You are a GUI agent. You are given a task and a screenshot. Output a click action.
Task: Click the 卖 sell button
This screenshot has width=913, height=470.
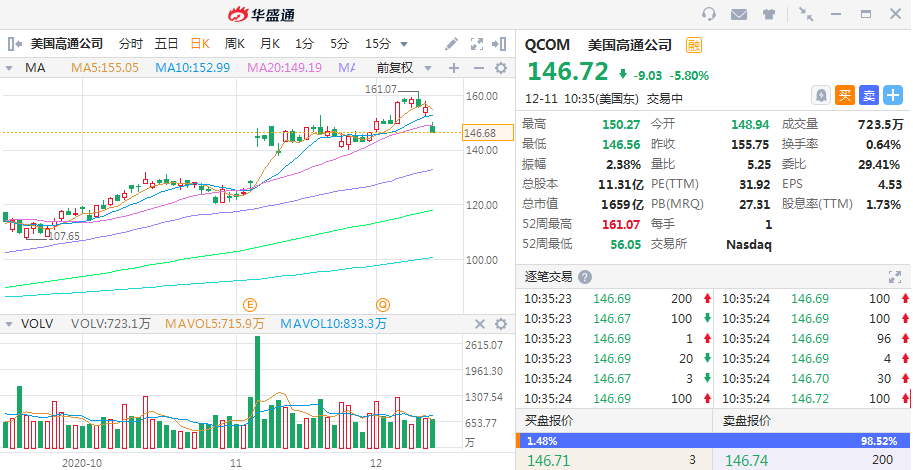[869, 96]
